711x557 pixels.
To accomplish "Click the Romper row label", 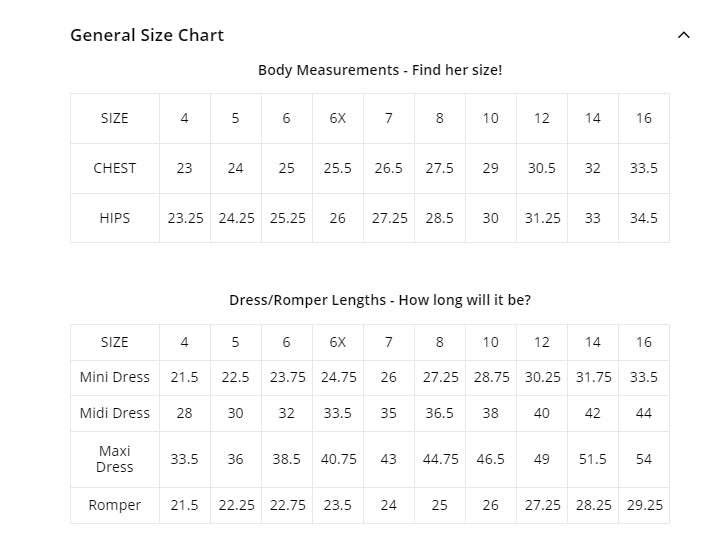I will [115, 505].
